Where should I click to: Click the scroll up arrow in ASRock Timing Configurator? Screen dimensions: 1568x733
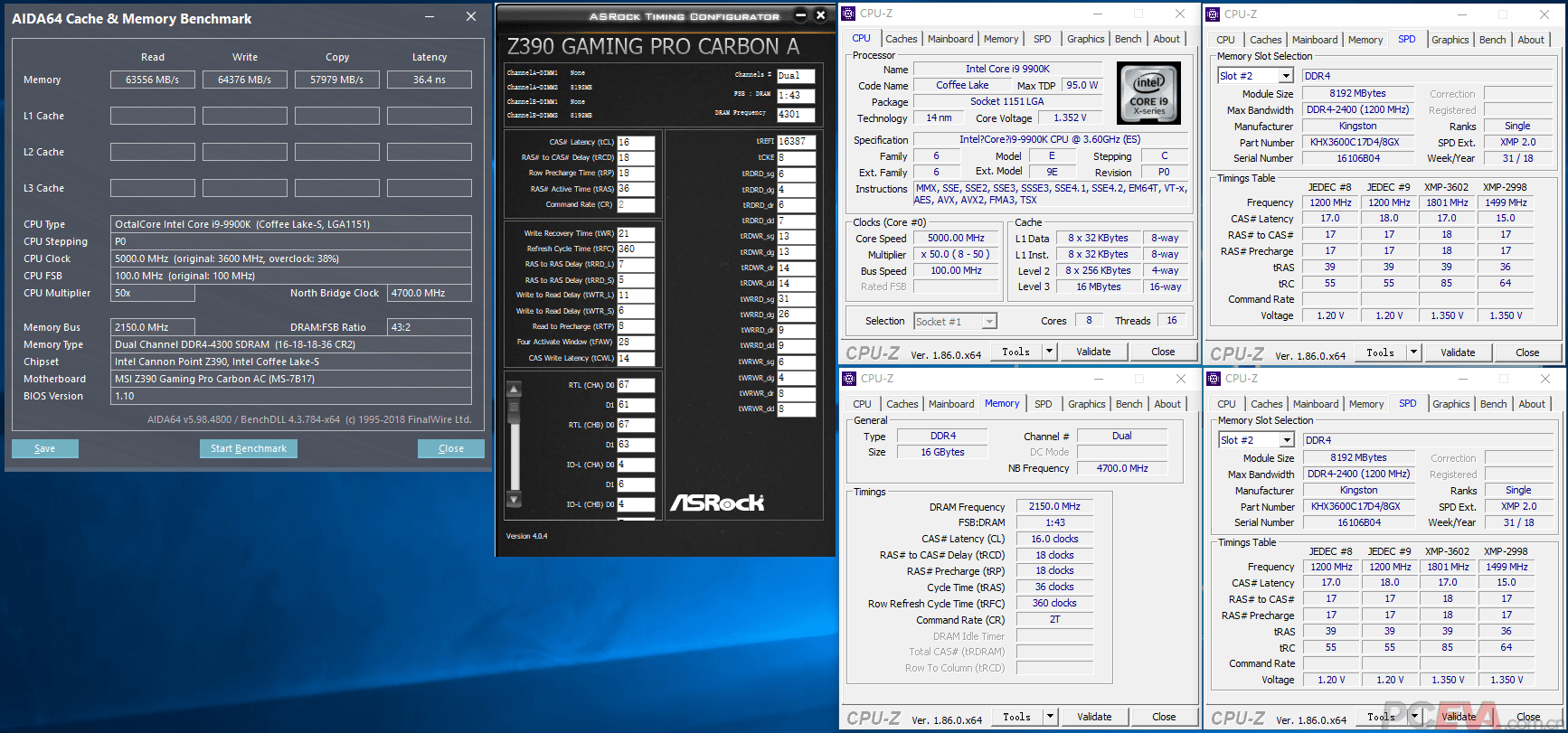pos(515,390)
